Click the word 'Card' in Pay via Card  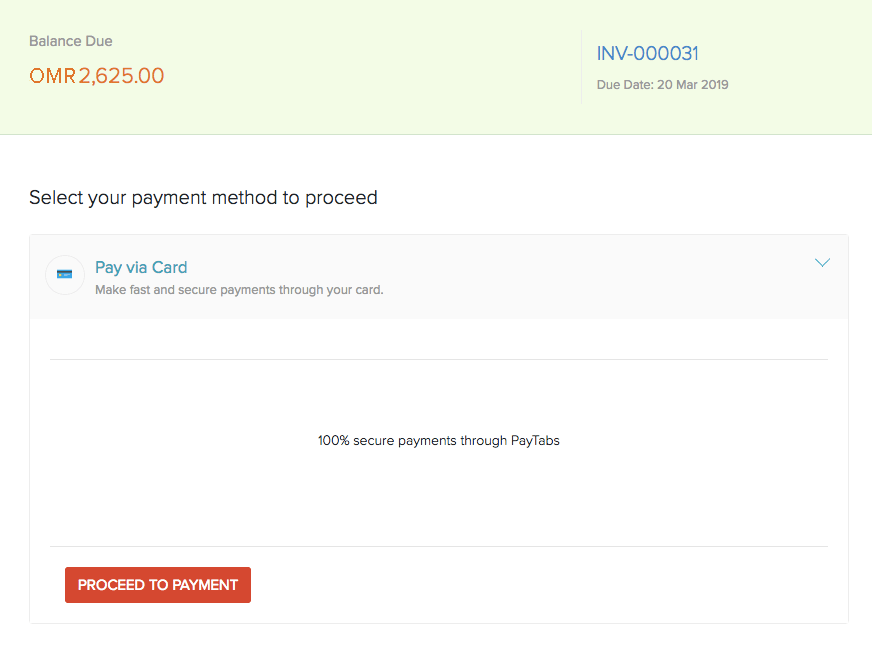pyautogui.click(x=169, y=268)
